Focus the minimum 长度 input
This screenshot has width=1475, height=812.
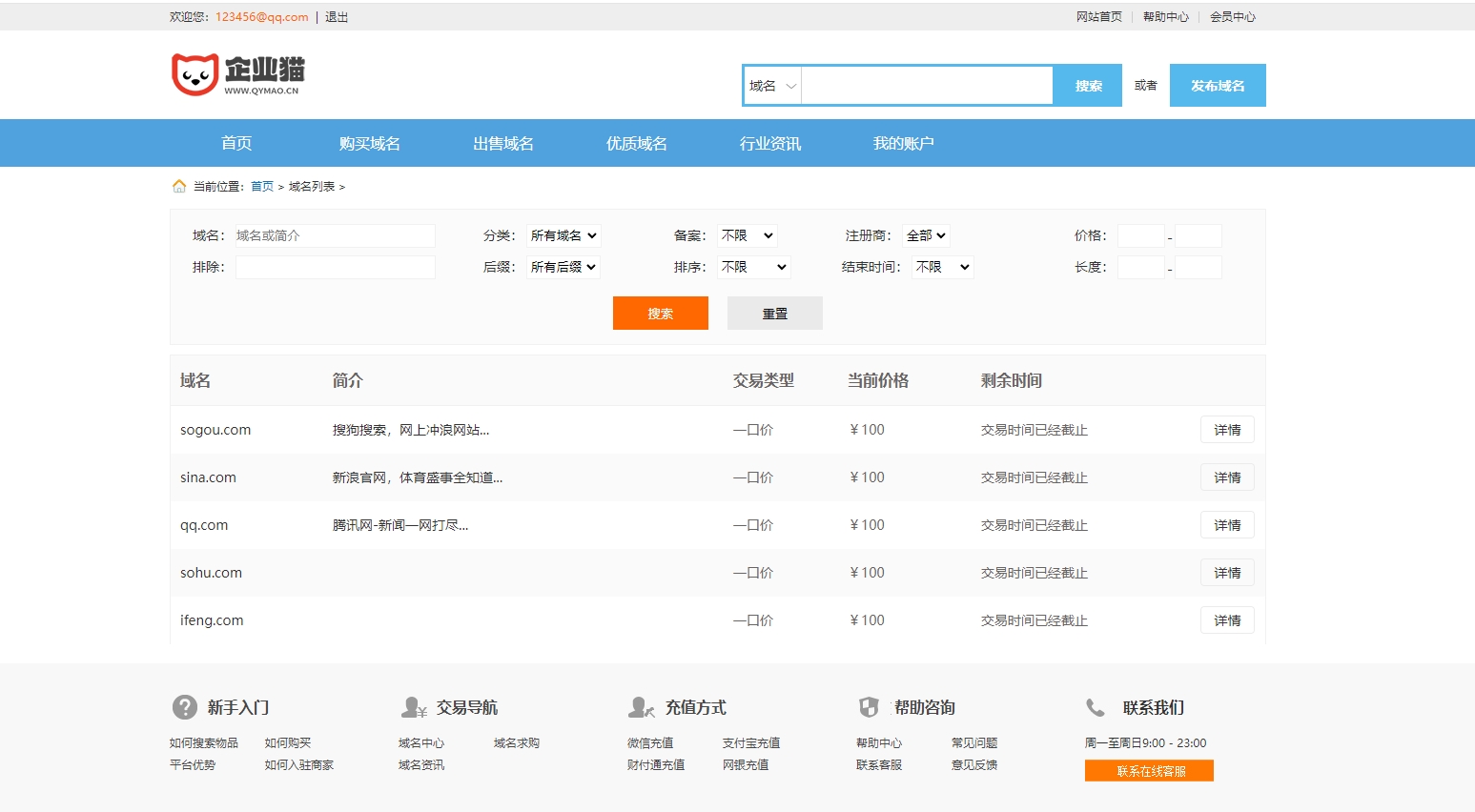1141,267
